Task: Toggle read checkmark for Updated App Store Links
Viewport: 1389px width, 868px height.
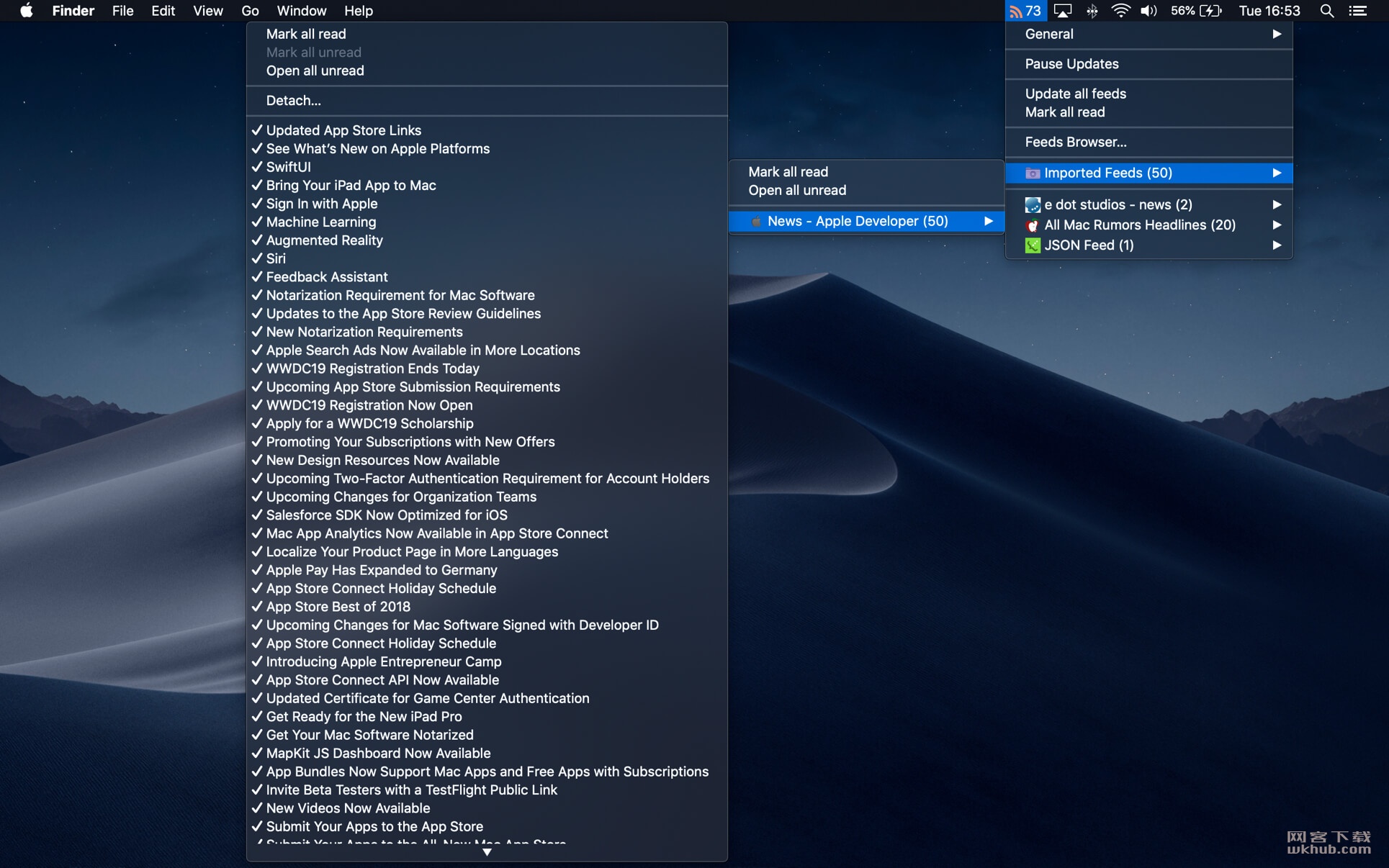Action: tap(257, 130)
